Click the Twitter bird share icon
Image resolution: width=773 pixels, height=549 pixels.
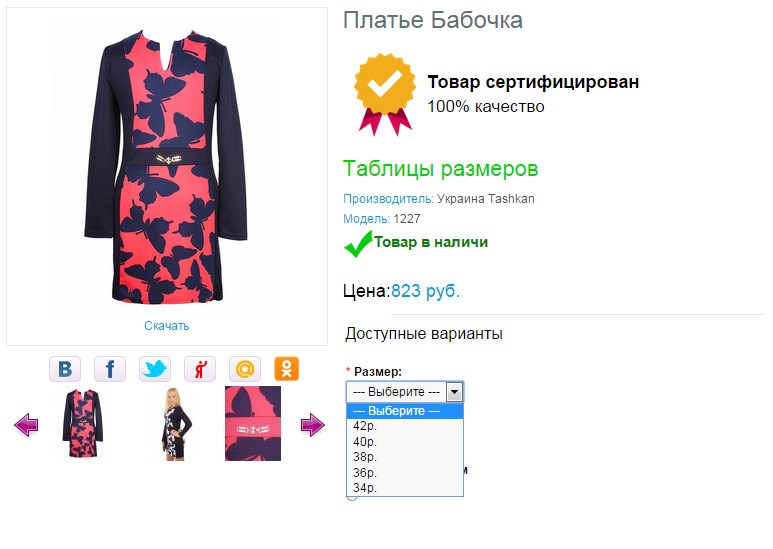point(155,369)
